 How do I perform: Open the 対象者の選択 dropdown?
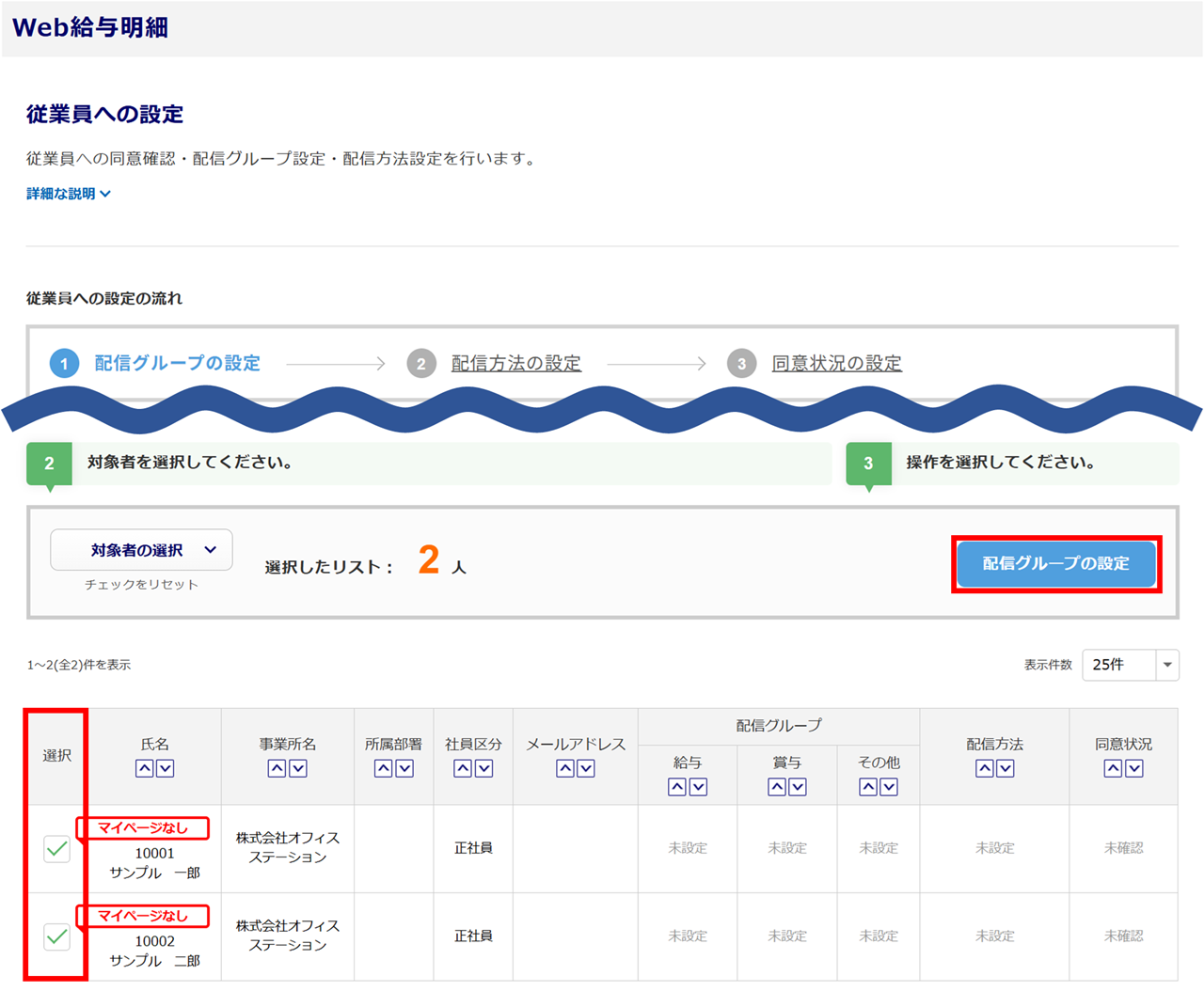coord(141,550)
